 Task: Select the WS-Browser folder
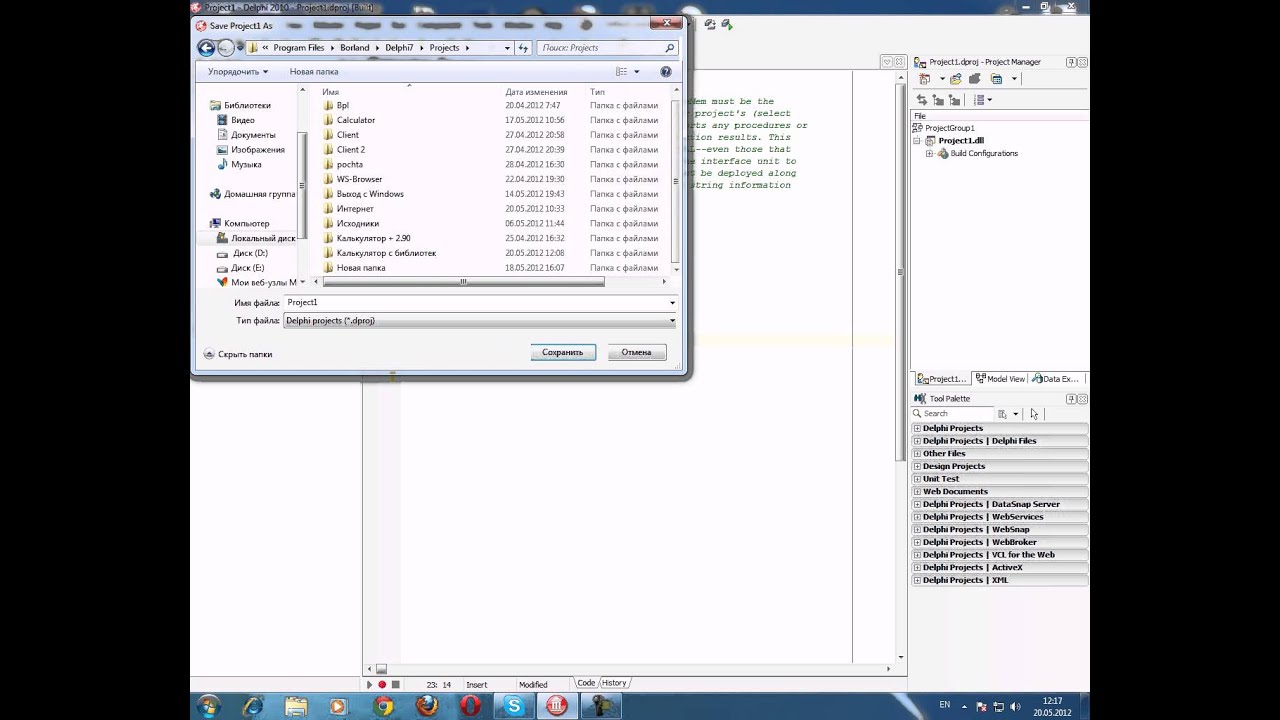tap(360, 179)
